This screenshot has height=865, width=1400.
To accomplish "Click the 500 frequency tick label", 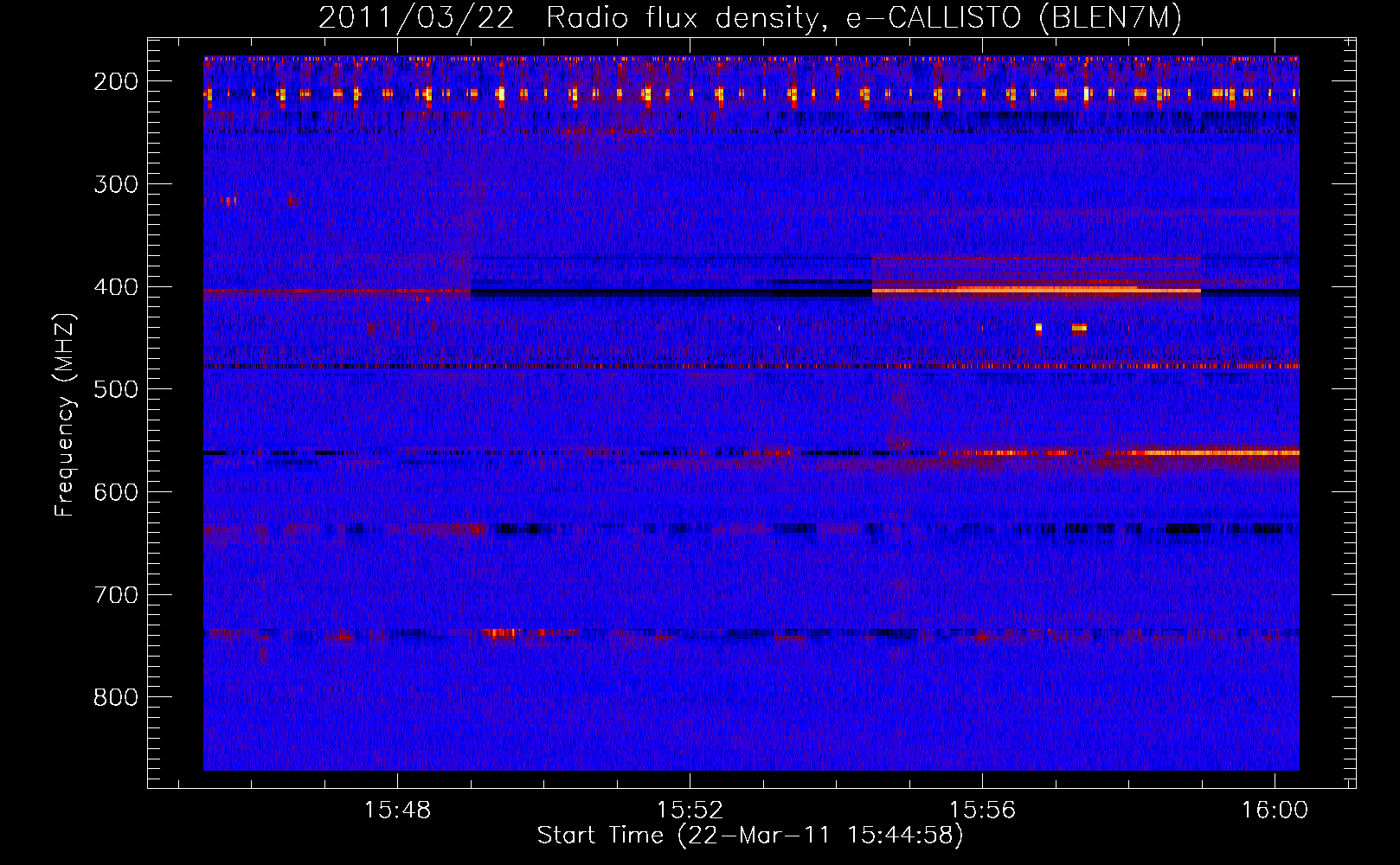I will point(116,389).
